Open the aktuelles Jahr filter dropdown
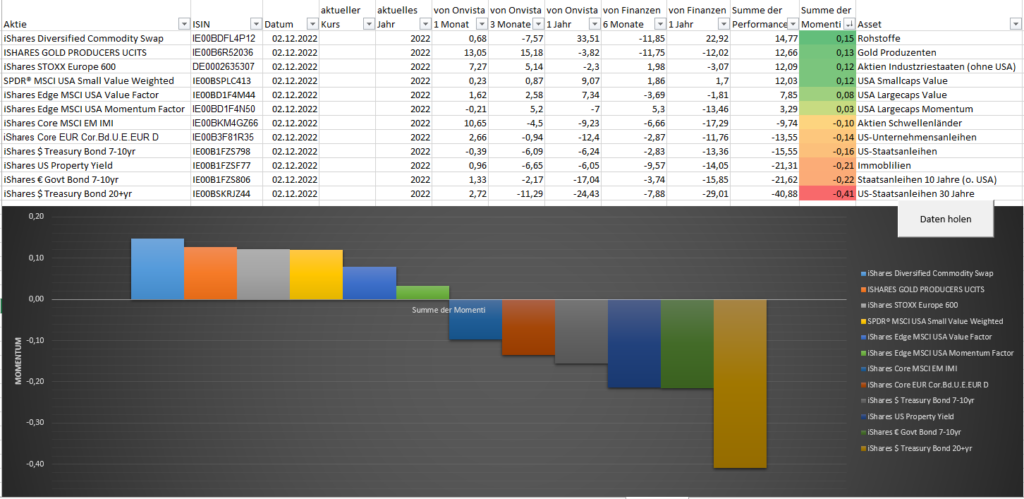Screen dimensions: 1024x499 (x=424, y=24)
